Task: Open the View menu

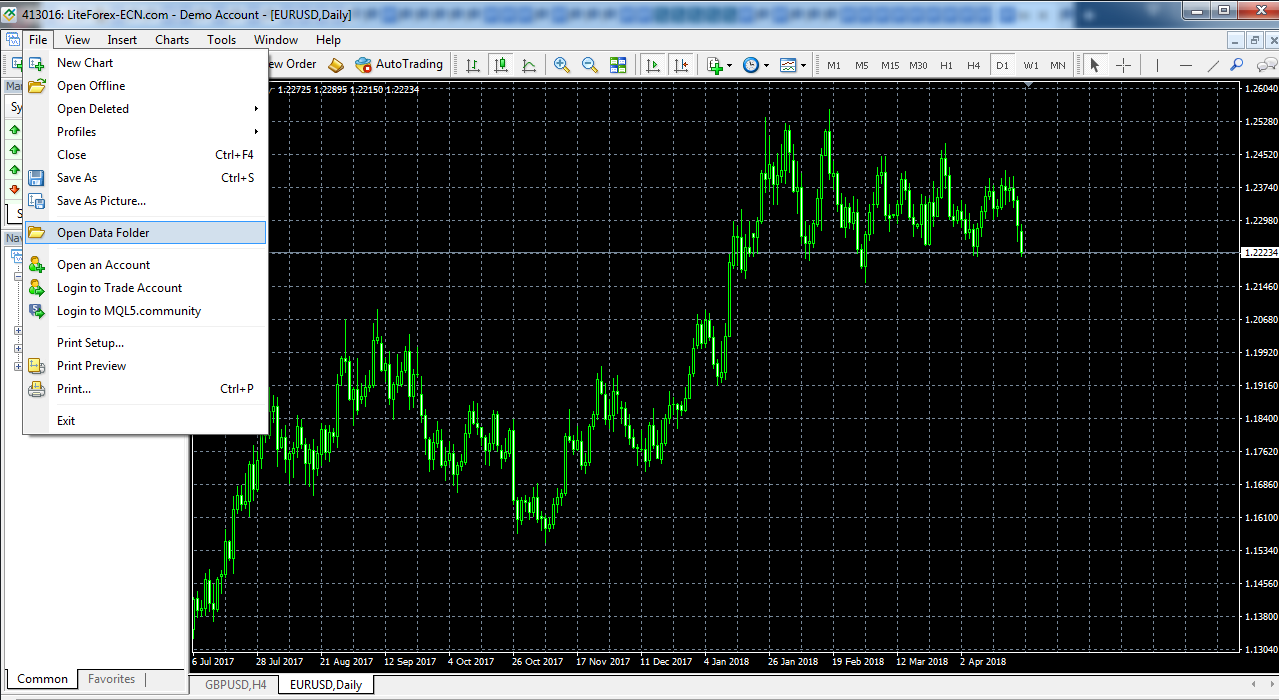Action: 77,40
